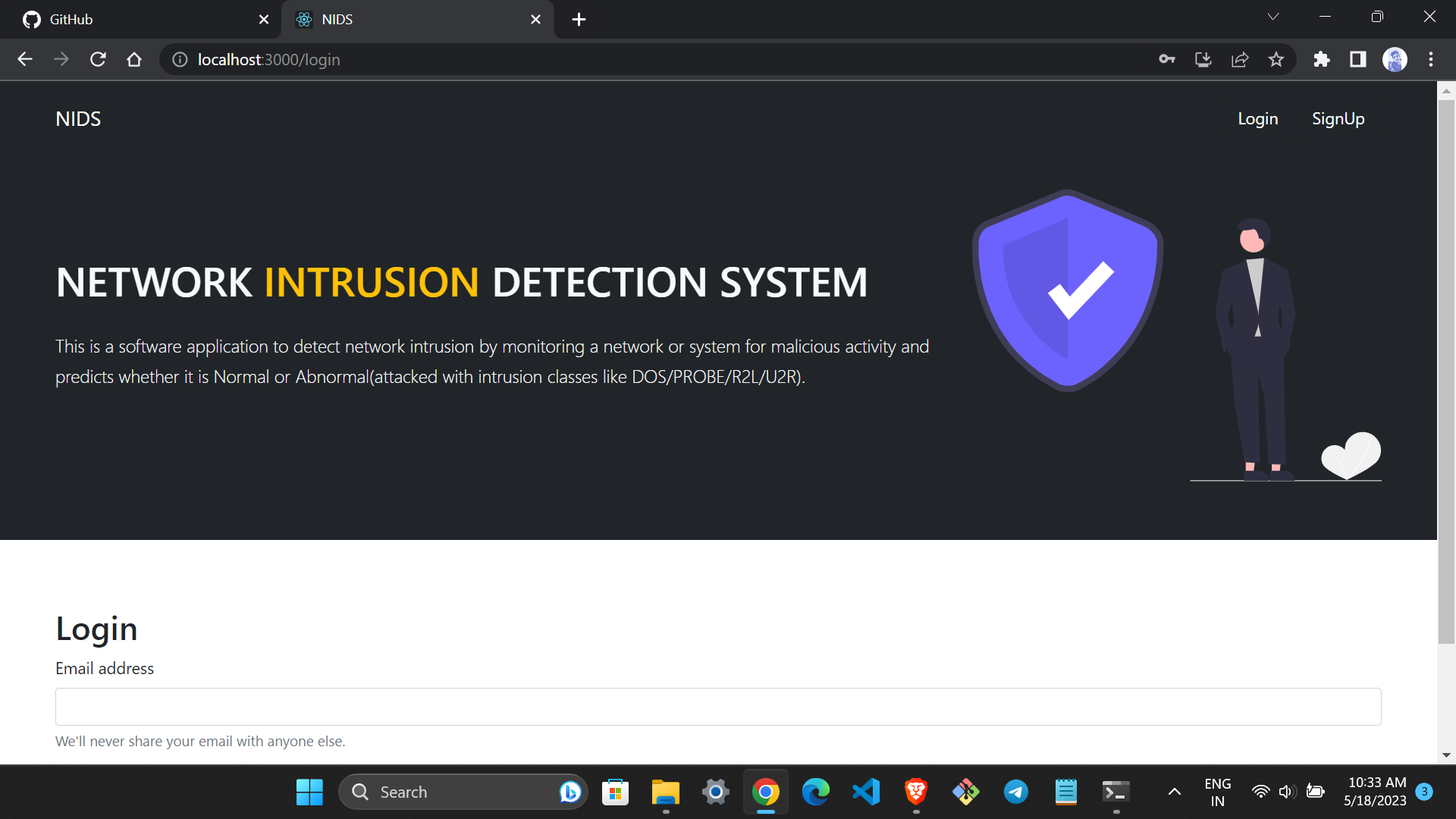Open the tab search dropdown

pos(1274,16)
